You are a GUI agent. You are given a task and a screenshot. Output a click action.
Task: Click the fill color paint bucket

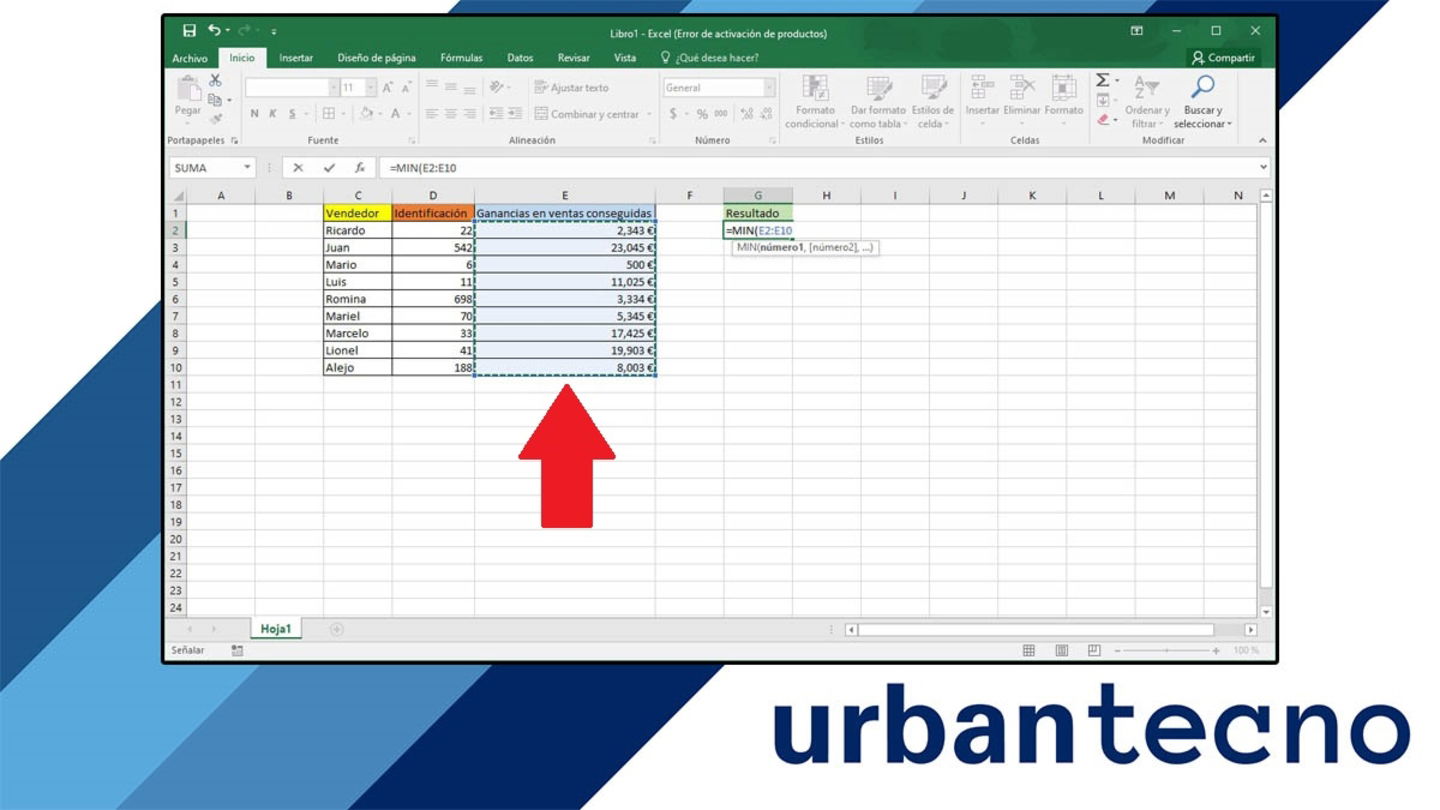click(366, 114)
